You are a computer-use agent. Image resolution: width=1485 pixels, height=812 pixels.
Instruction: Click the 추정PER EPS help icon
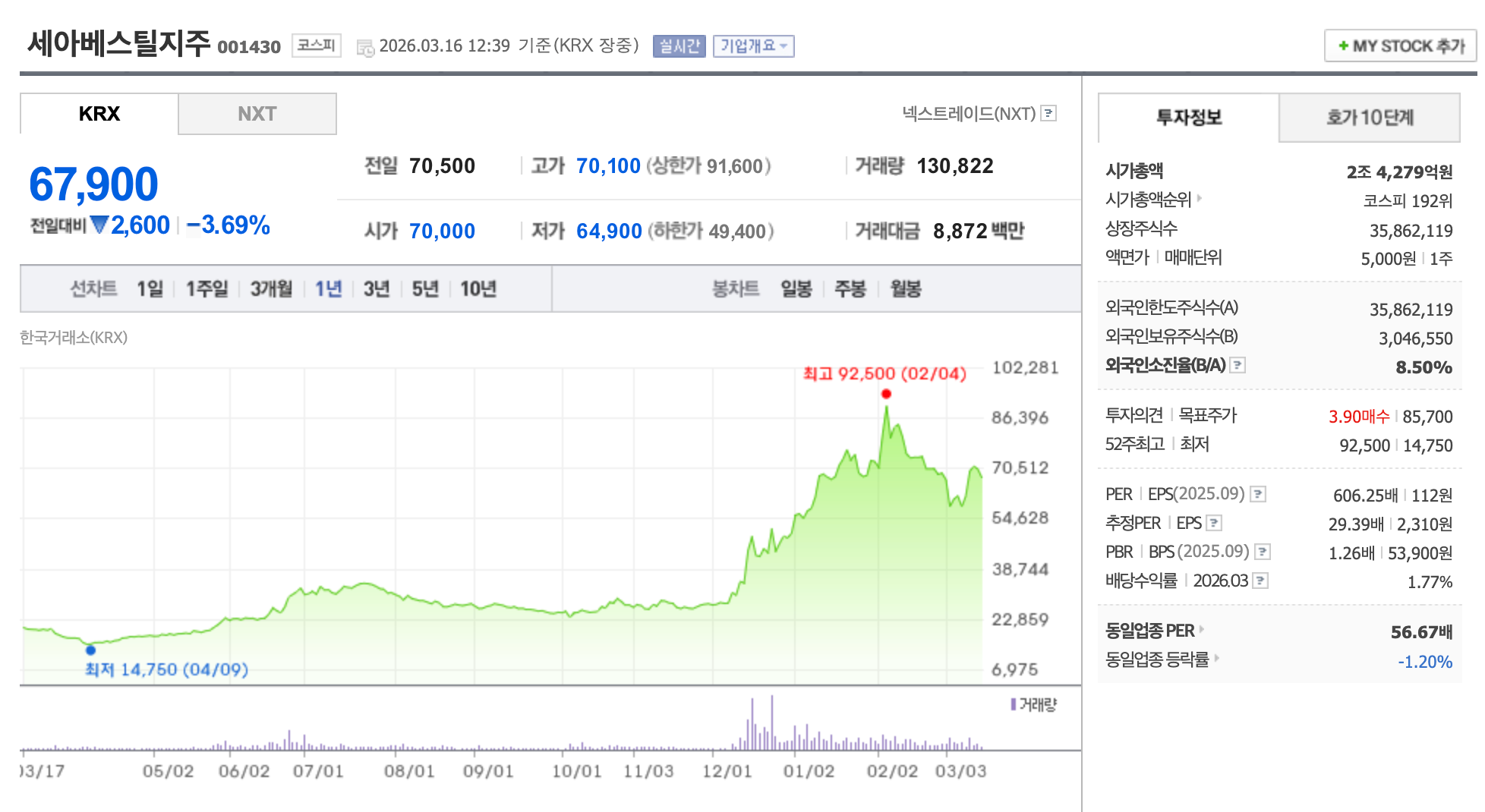[x=1214, y=523]
